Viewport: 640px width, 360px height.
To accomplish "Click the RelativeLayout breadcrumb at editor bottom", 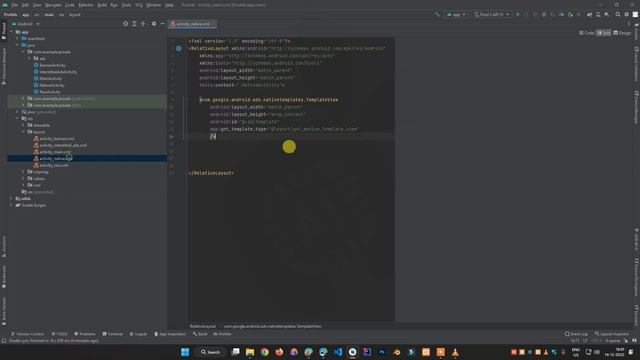I will tap(203, 326).
